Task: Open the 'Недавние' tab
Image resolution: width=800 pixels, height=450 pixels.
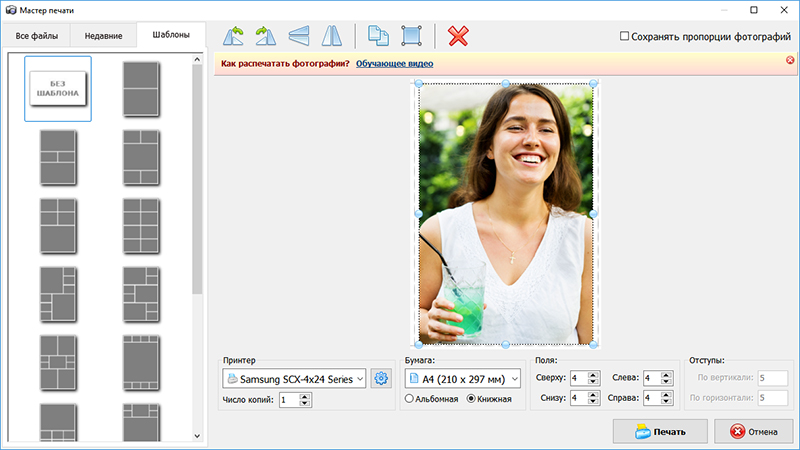Action: [x=103, y=36]
